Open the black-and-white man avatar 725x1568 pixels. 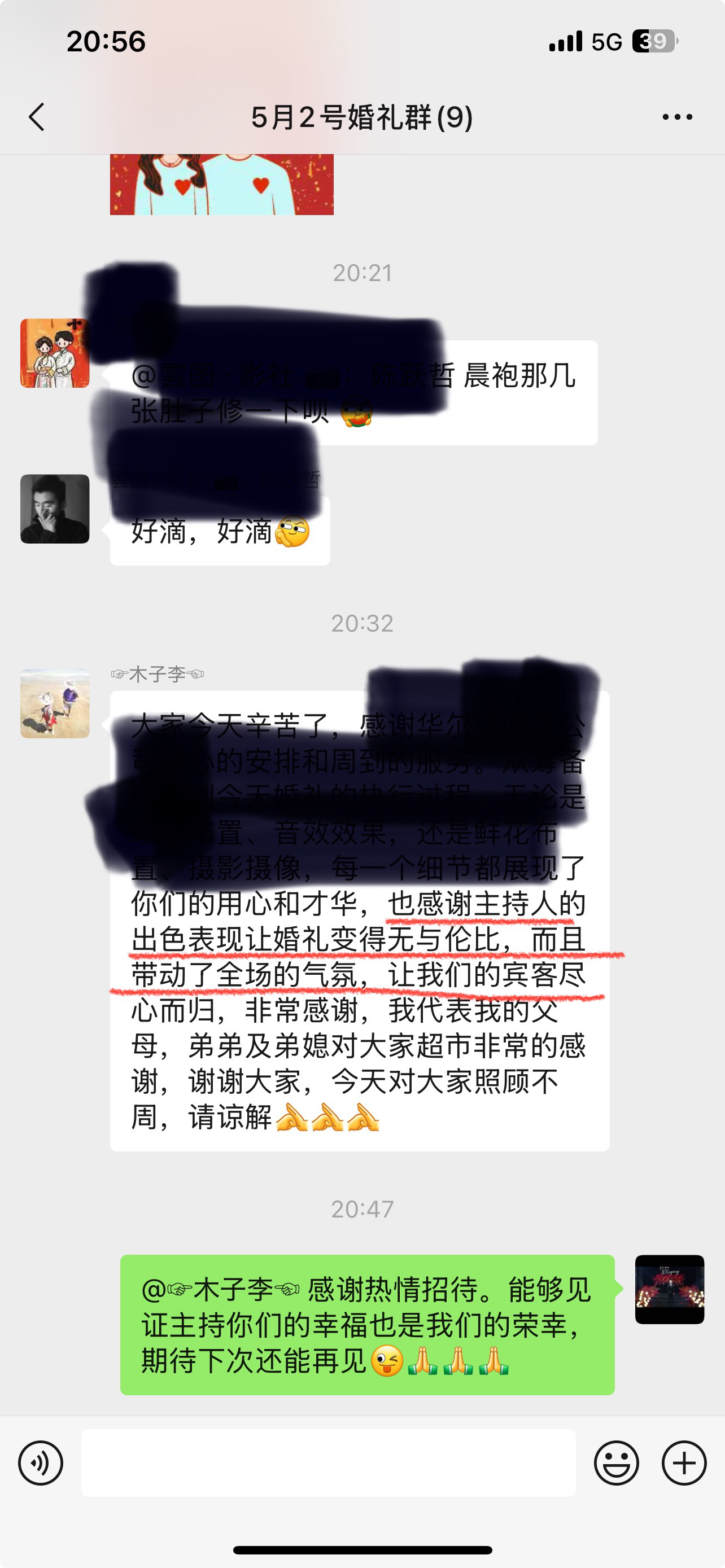point(55,509)
